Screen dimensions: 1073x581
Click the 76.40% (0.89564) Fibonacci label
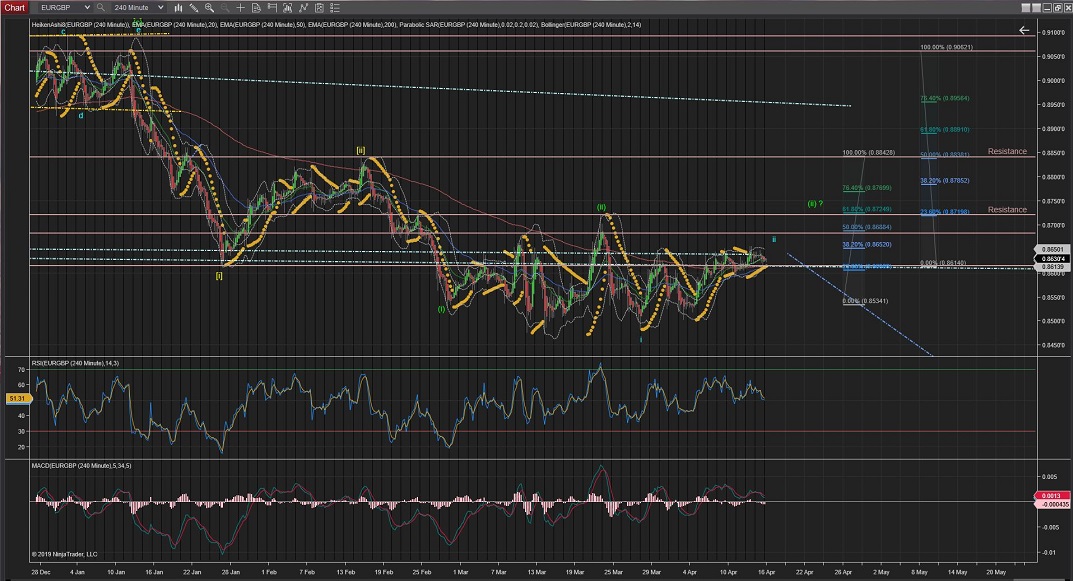tap(944, 98)
